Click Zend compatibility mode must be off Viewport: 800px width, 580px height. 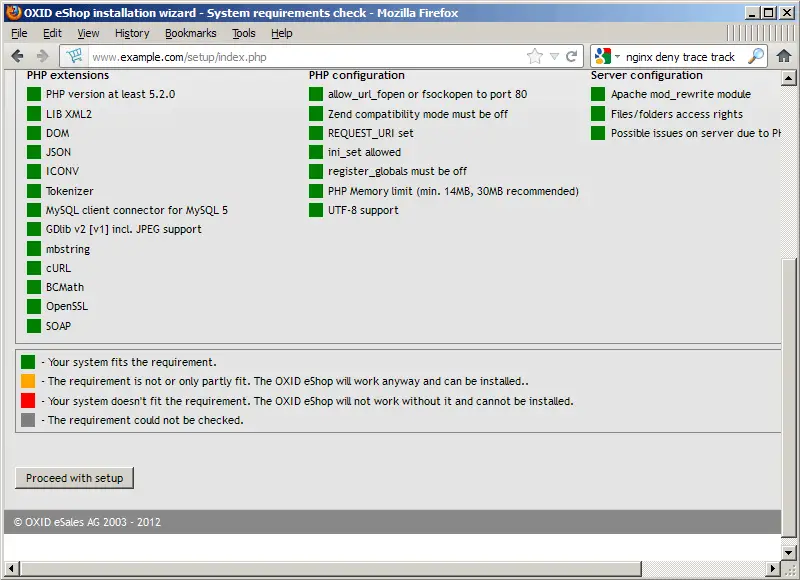(418, 114)
